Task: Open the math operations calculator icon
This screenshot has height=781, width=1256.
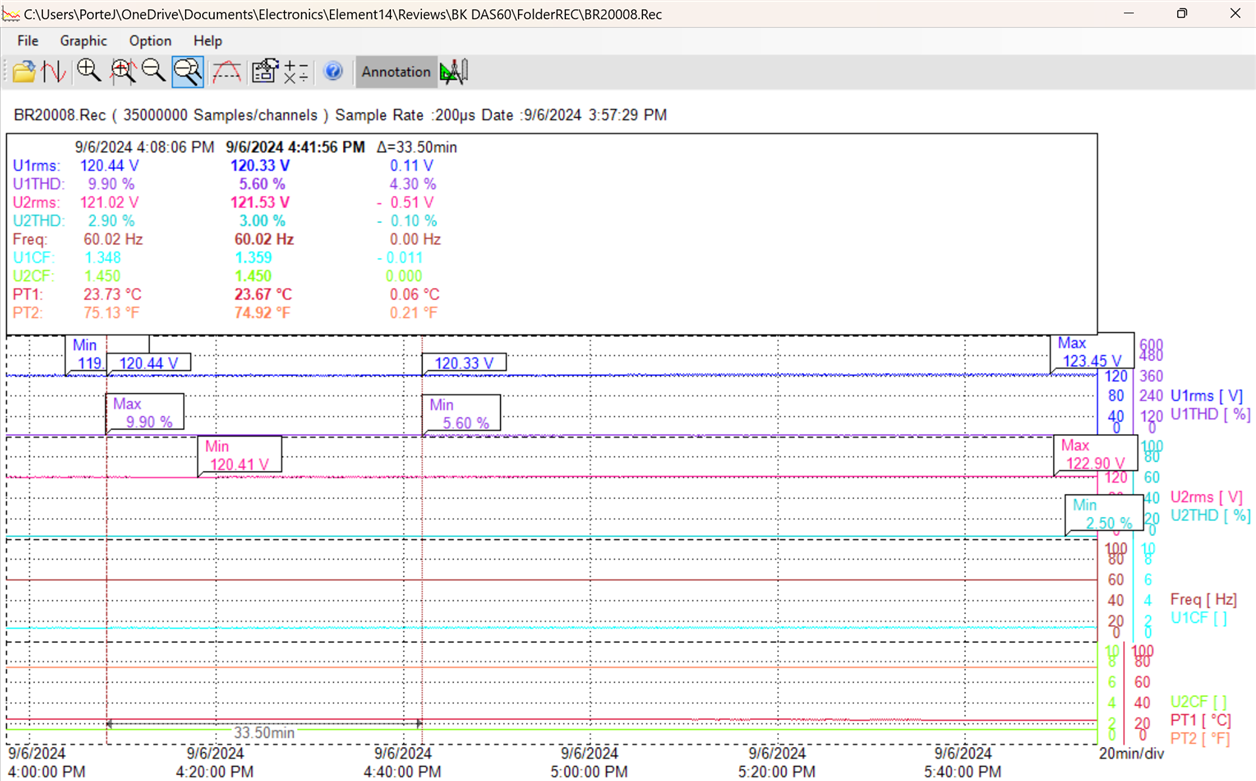Action: (x=296, y=71)
